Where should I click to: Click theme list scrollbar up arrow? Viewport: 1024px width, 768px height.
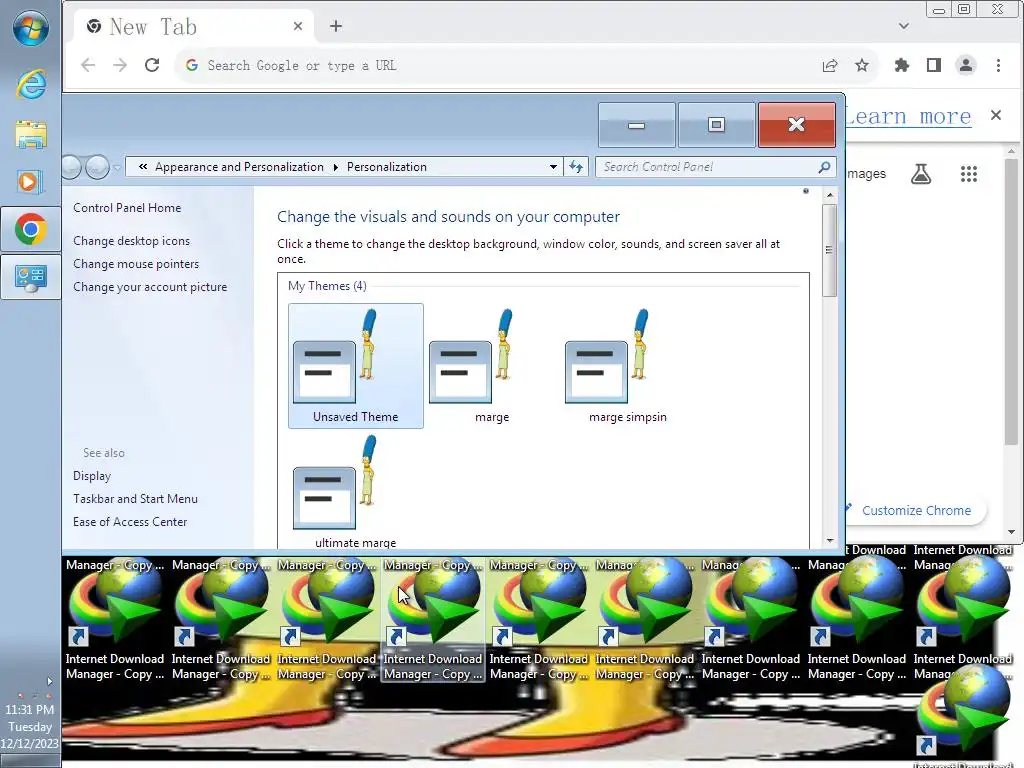[x=829, y=195]
